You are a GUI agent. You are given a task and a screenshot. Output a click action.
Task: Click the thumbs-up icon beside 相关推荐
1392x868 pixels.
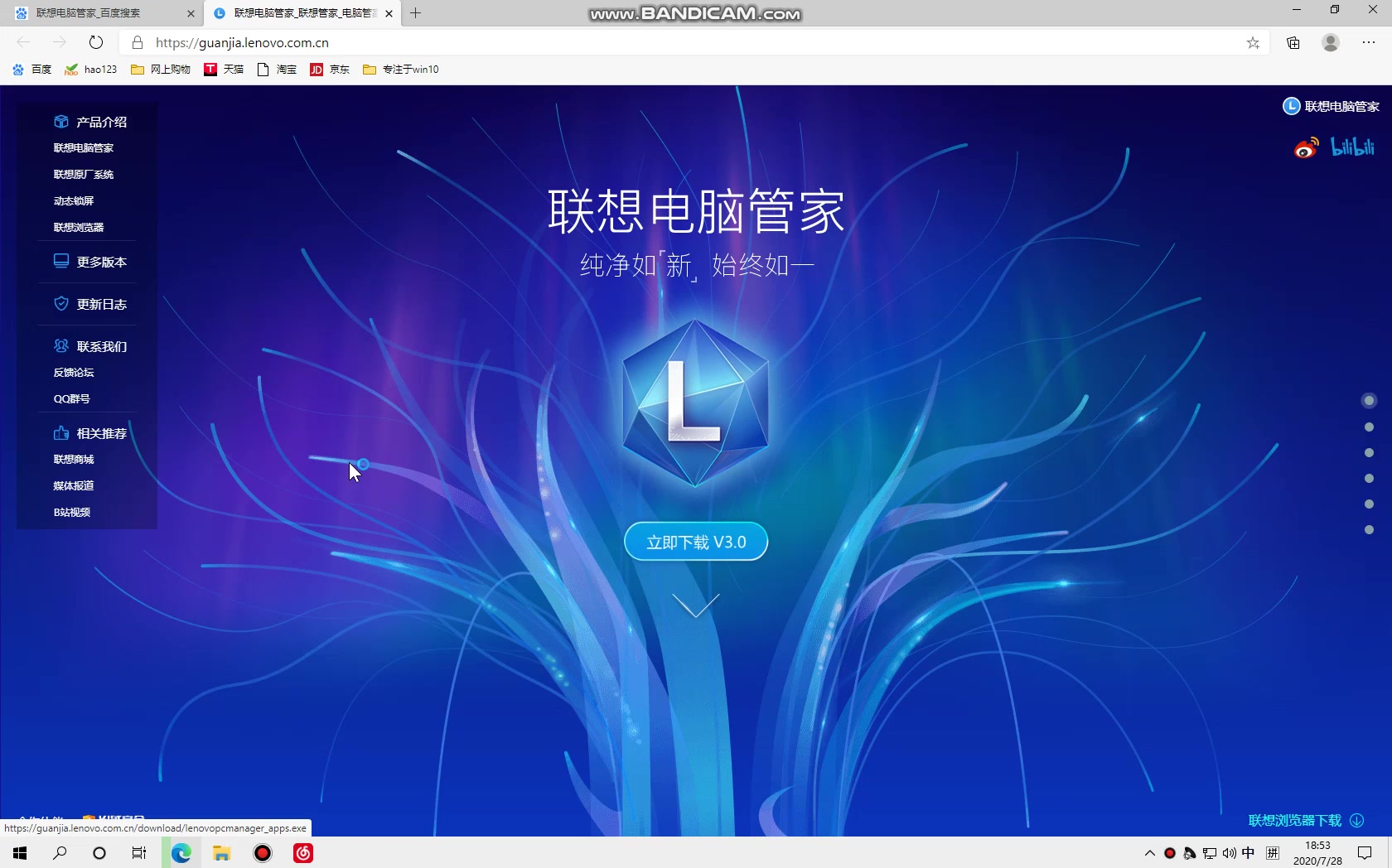pyautogui.click(x=61, y=432)
